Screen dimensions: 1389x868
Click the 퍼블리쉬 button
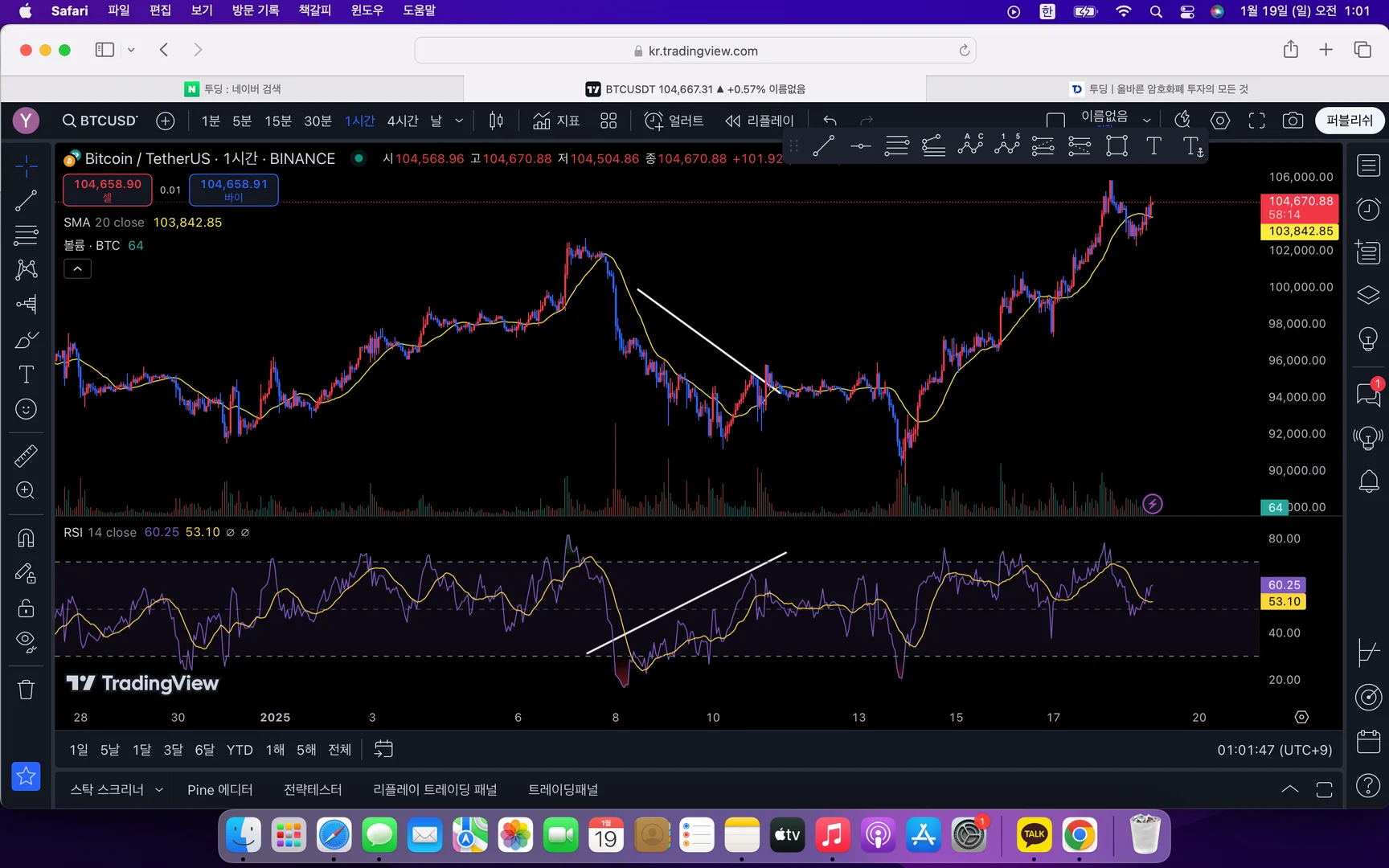coord(1349,121)
